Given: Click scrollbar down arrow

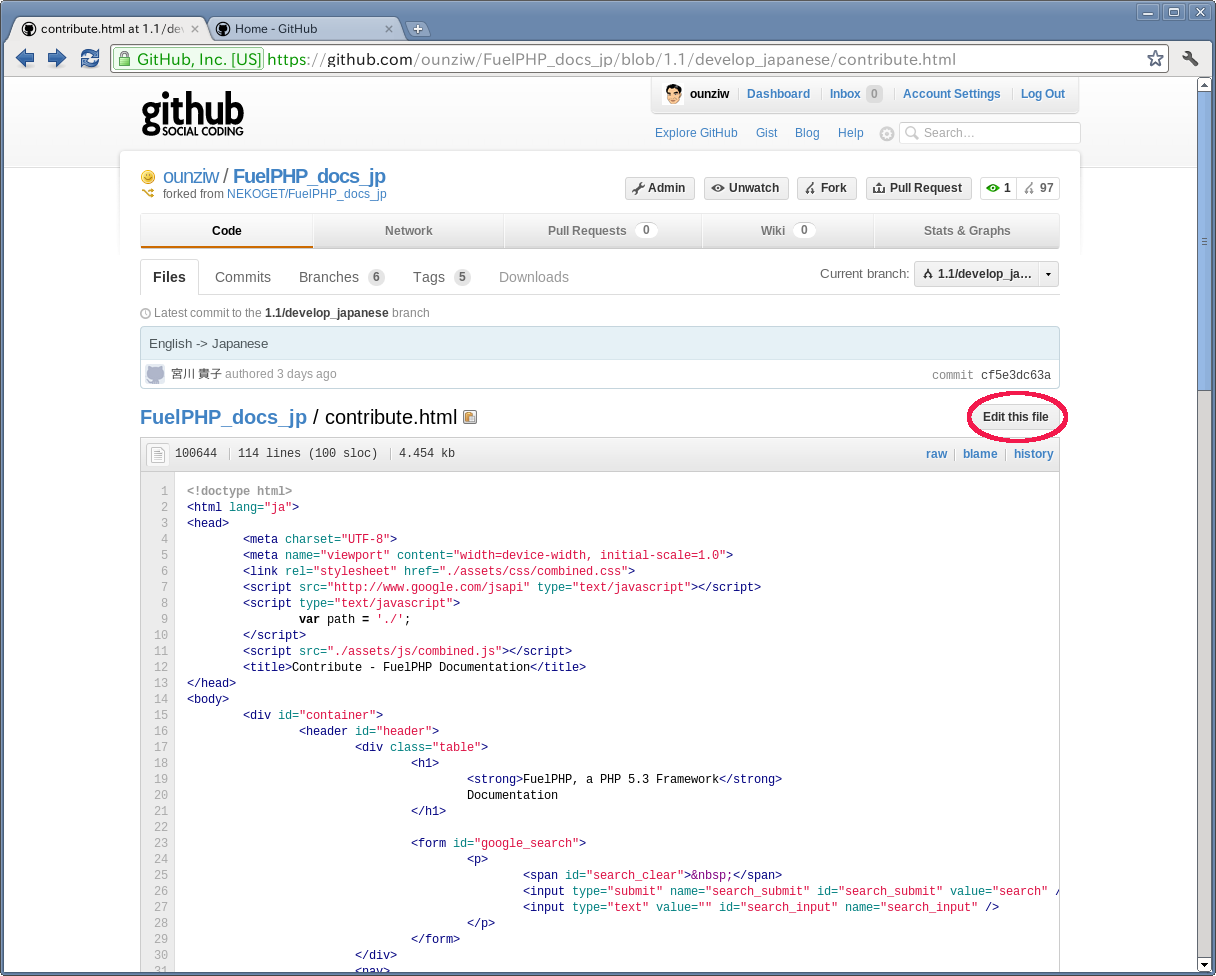Looking at the screenshot, I should coord(1205,963).
